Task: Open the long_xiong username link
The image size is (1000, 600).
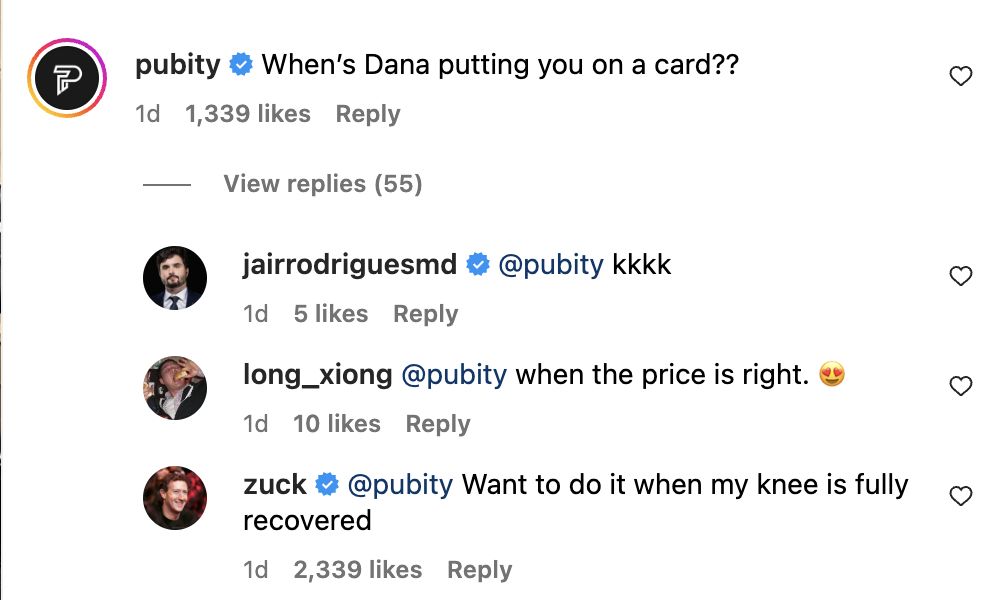Action: click(317, 375)
